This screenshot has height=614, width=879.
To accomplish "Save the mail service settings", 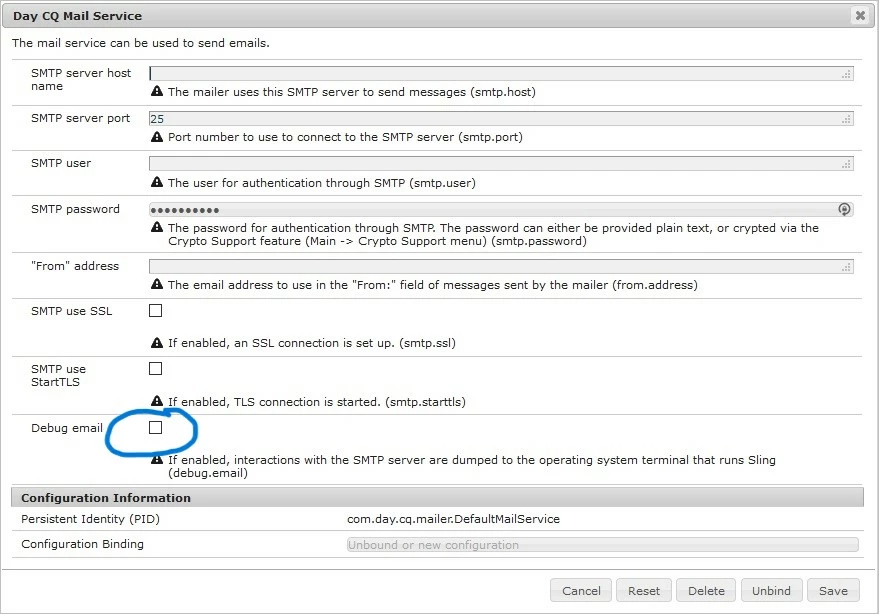I will [833, 590].
